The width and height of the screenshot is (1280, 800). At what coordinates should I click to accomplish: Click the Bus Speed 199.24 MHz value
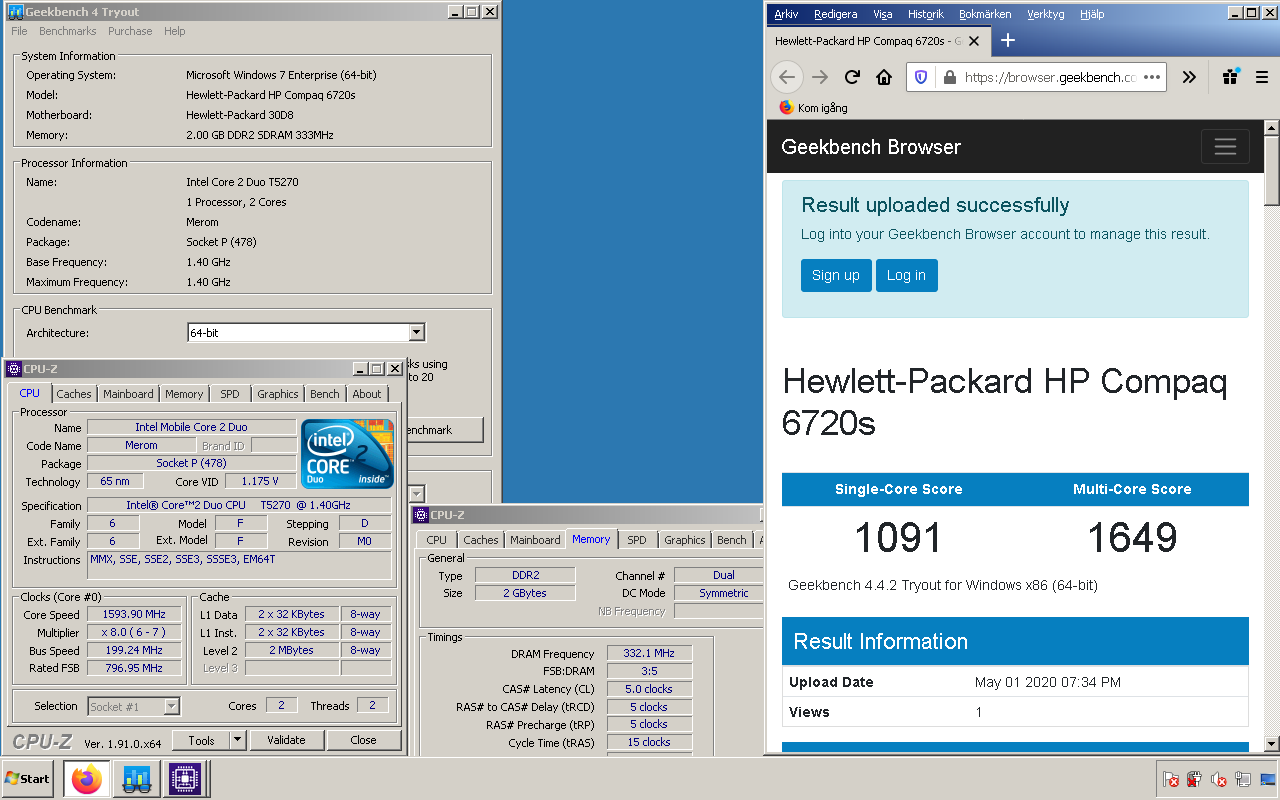(x=134, y=651)
